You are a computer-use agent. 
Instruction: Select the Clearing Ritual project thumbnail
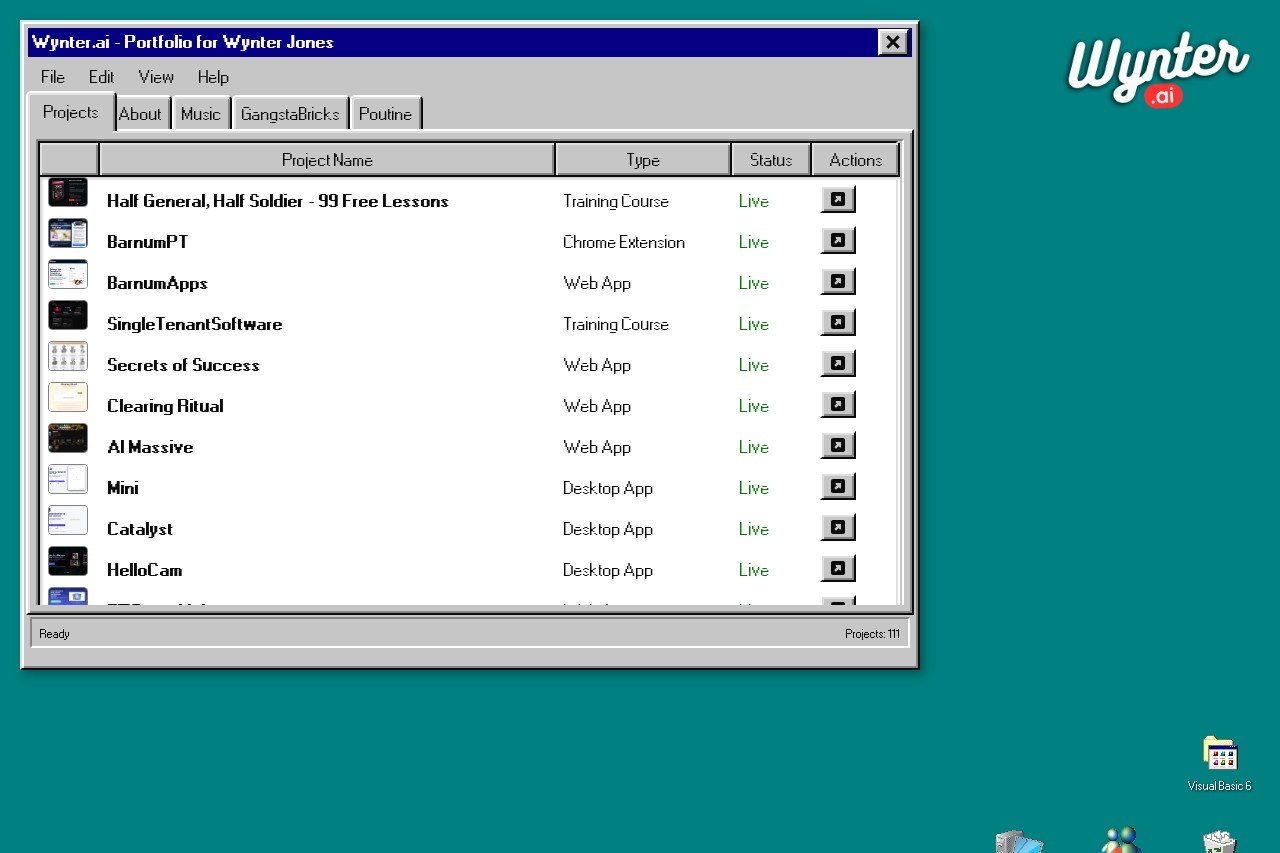(x=68, y=397)
